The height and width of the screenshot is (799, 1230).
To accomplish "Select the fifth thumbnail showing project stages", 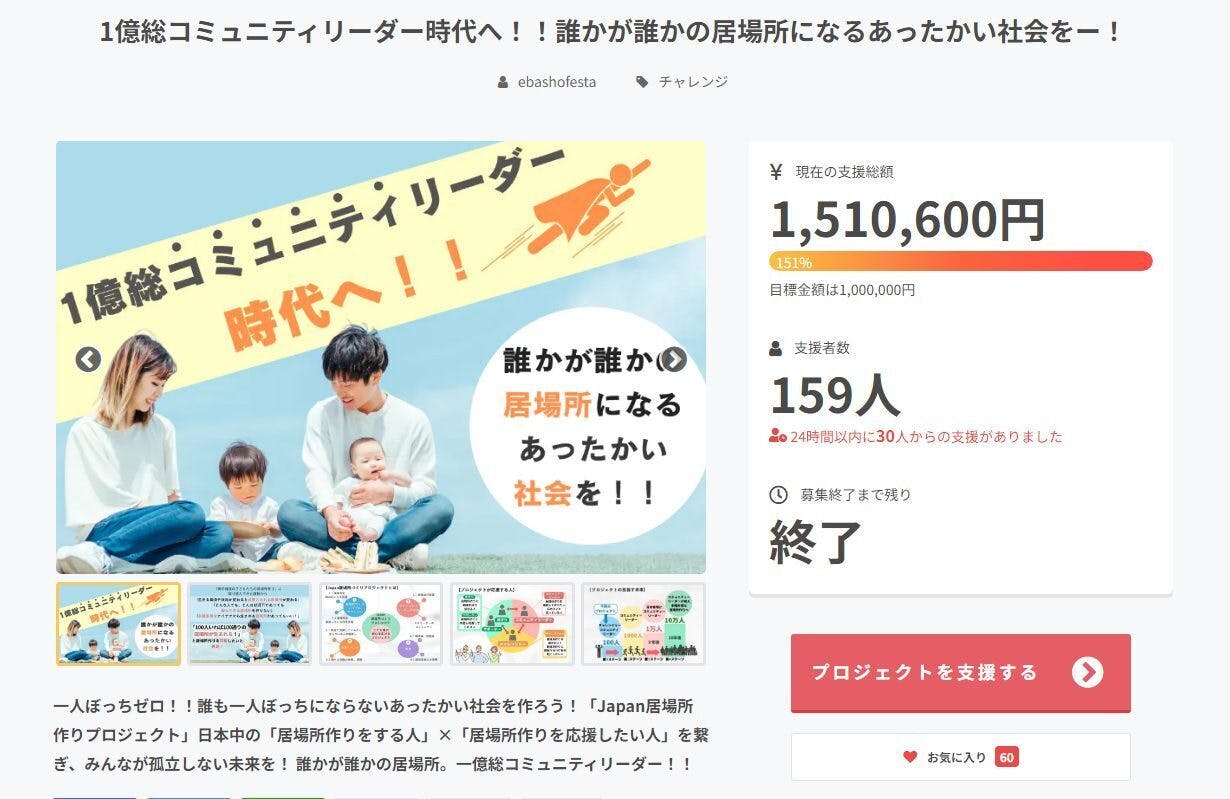I will click(643, 624).
